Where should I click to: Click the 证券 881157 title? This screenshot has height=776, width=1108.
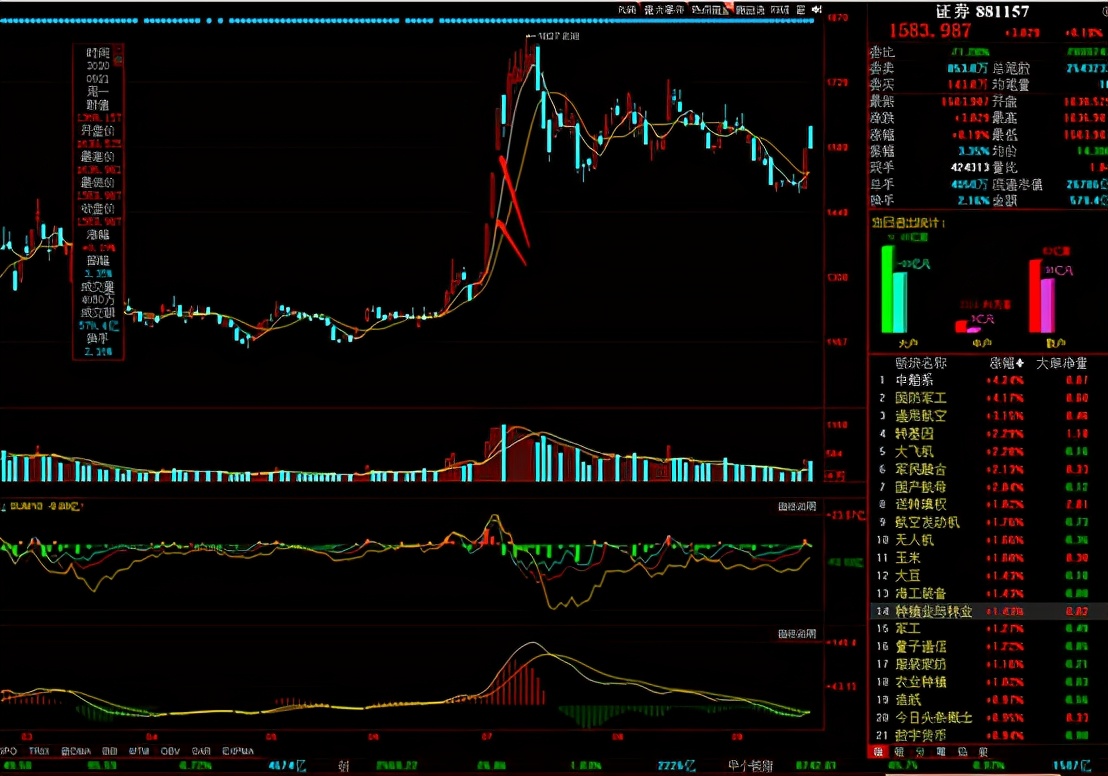[x=982, y=11]
